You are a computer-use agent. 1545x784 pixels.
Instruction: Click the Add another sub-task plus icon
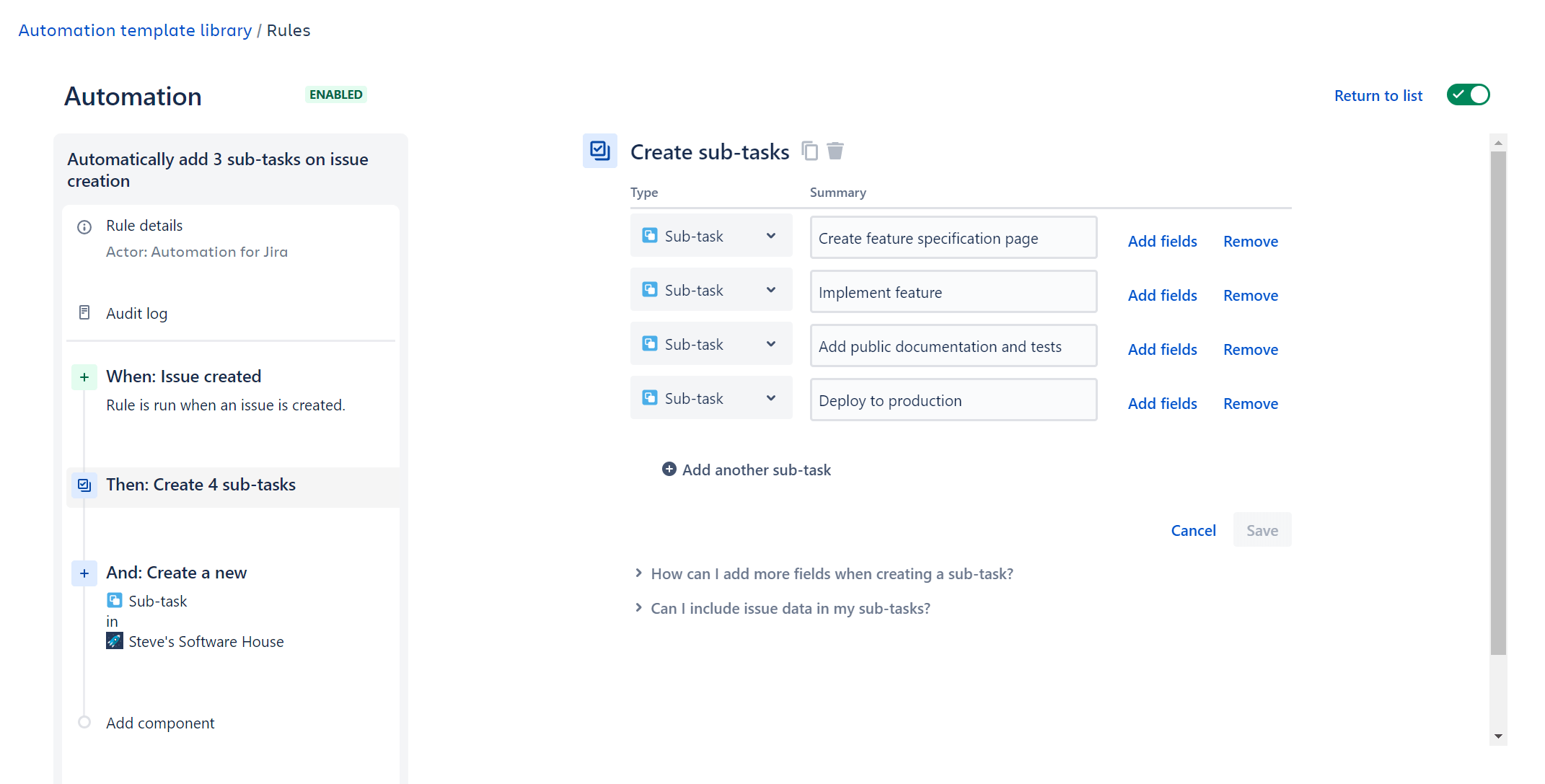(x=668, y=469)
